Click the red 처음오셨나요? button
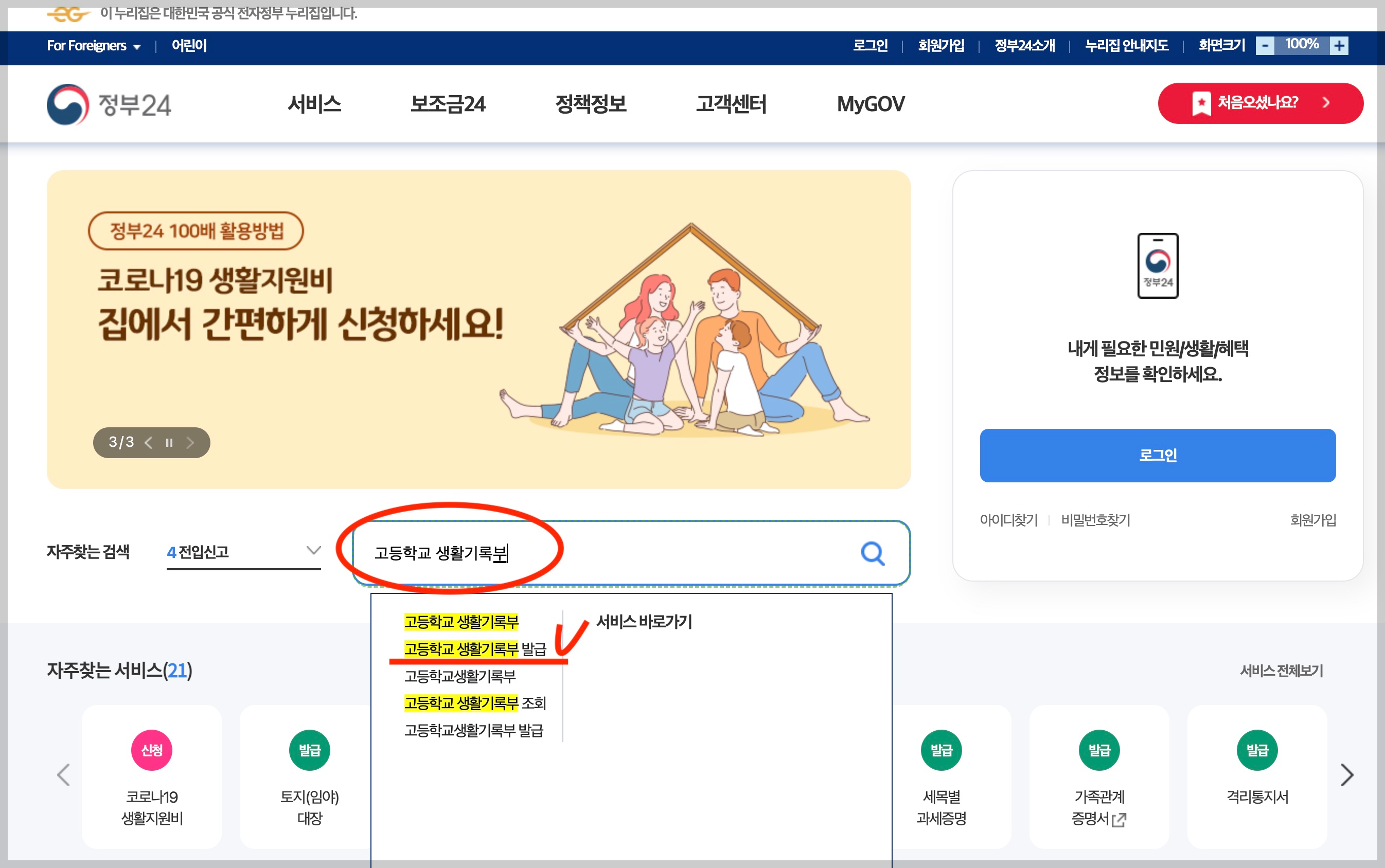Screen dimensions: 1385x868 pos(1260,103)
